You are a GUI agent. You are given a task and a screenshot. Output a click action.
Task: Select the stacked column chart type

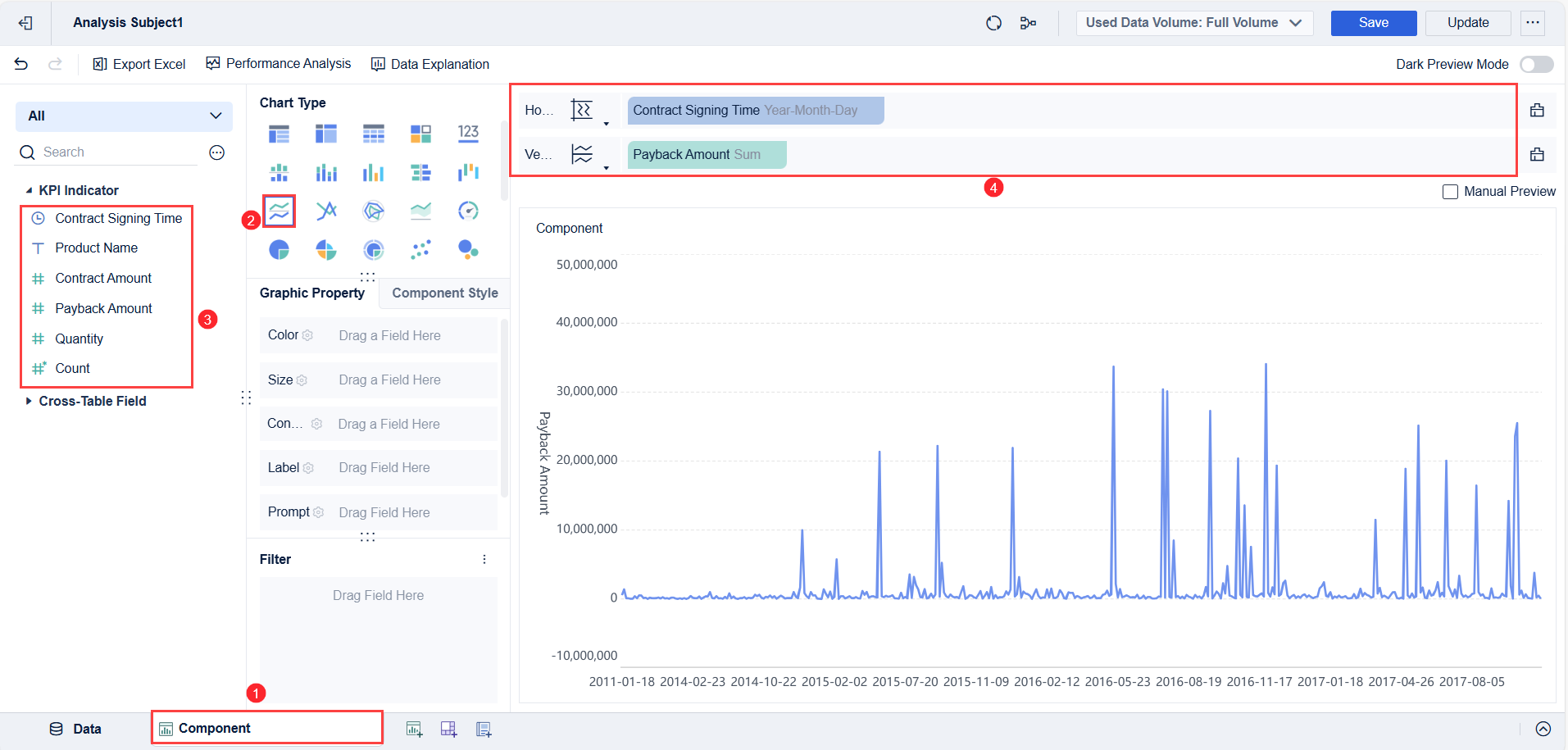(326, 172)
